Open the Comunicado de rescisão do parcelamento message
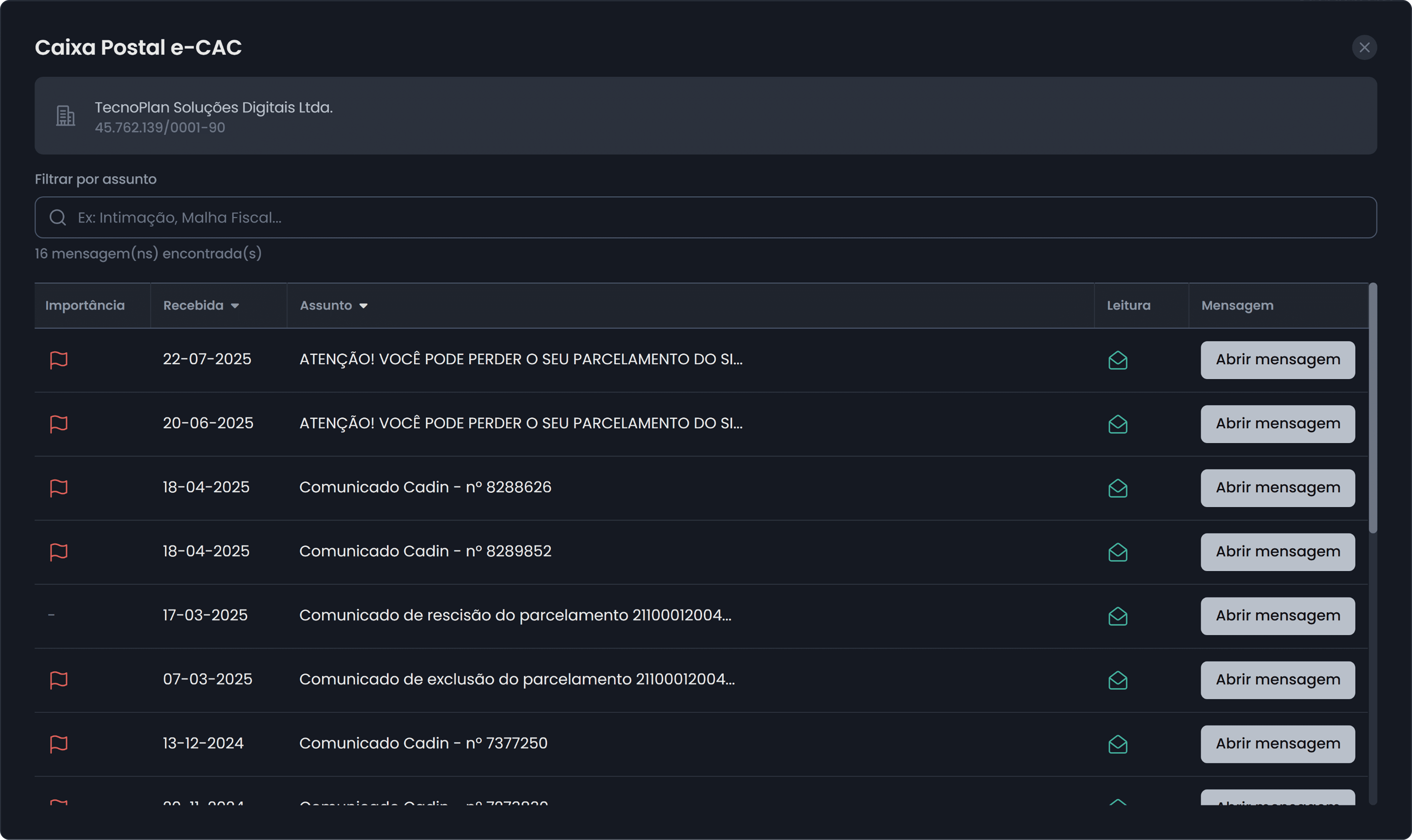Image resolution: width=1412 pixels, height=840 pixels. click(x=1277, y=616)
